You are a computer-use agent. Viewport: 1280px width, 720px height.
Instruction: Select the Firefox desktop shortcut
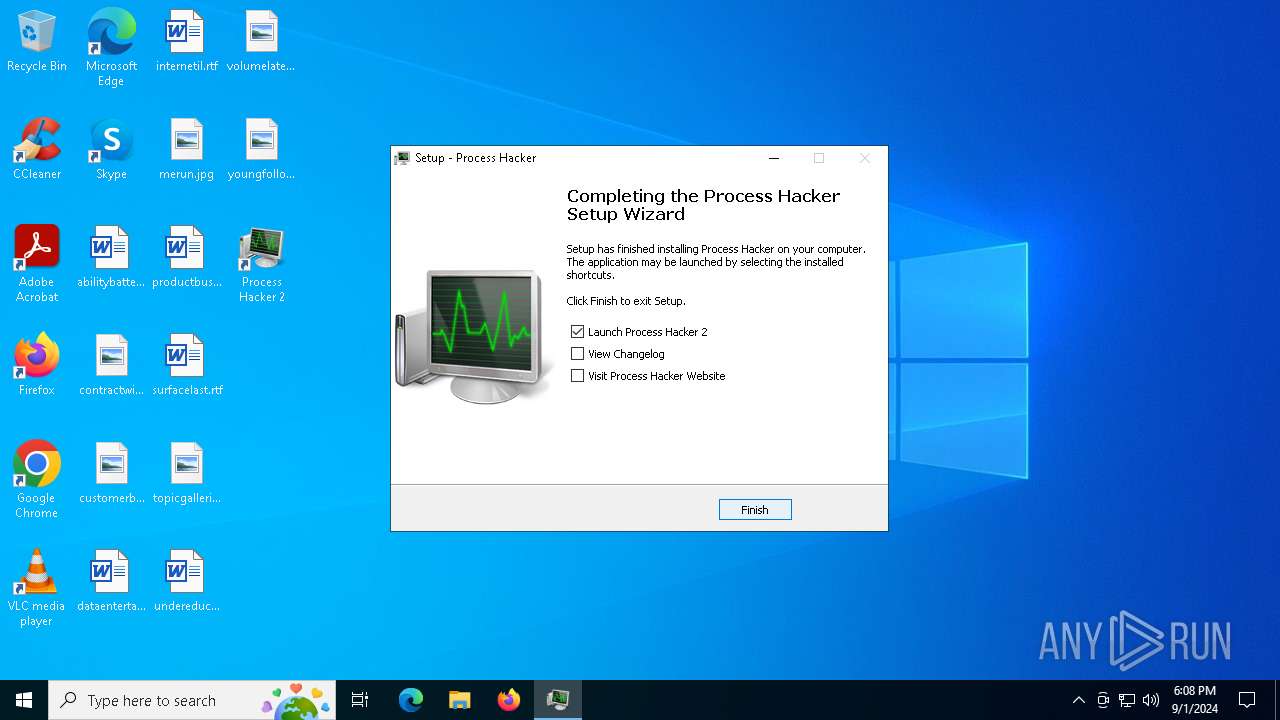tap(37, 366)
